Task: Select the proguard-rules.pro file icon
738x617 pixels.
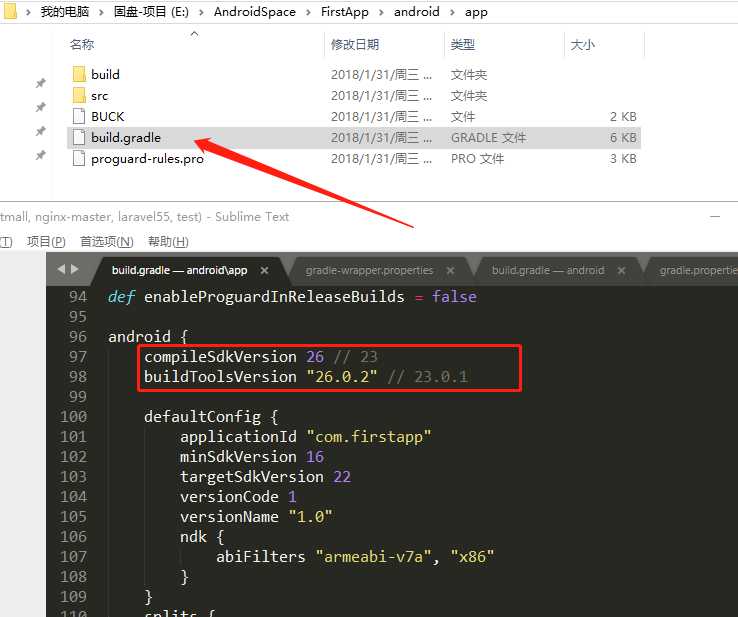Action: point(79,159)
